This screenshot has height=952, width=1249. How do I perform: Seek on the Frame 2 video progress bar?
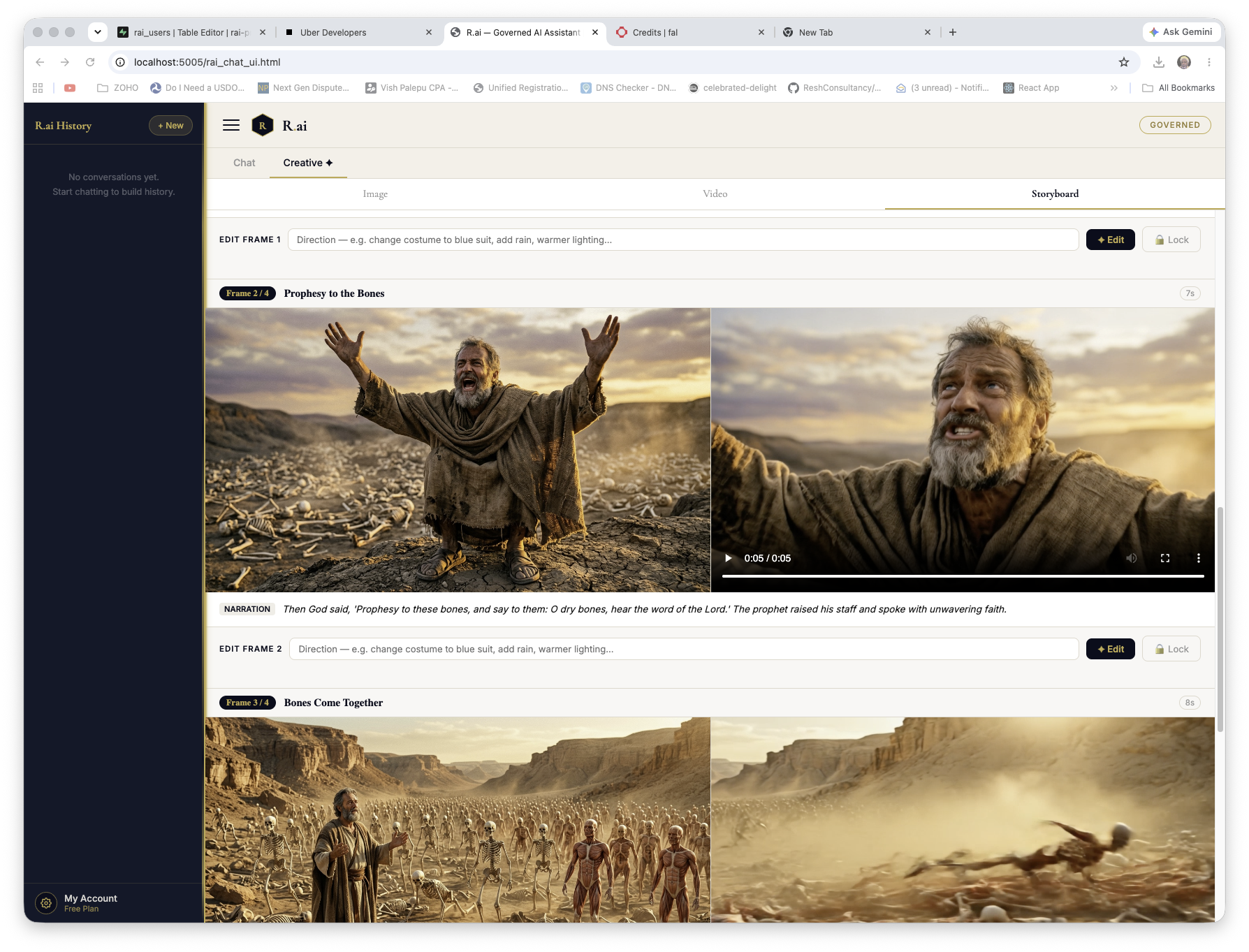point(963,576)
